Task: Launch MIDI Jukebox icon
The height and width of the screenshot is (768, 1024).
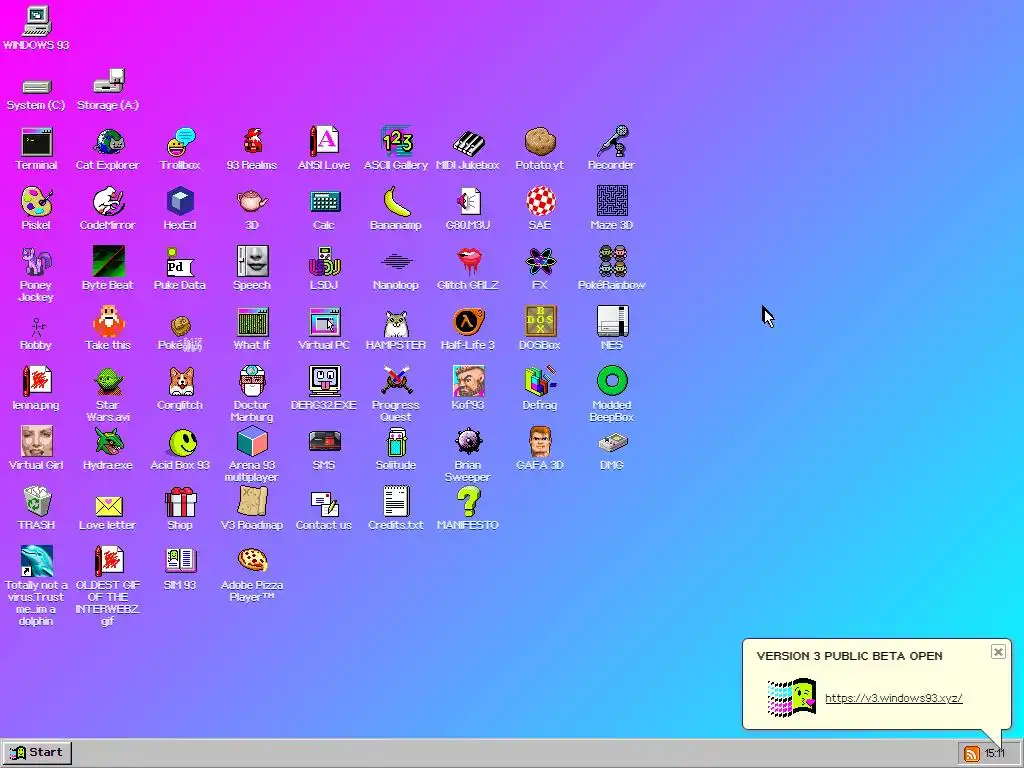Action: [x=468, y=142]
